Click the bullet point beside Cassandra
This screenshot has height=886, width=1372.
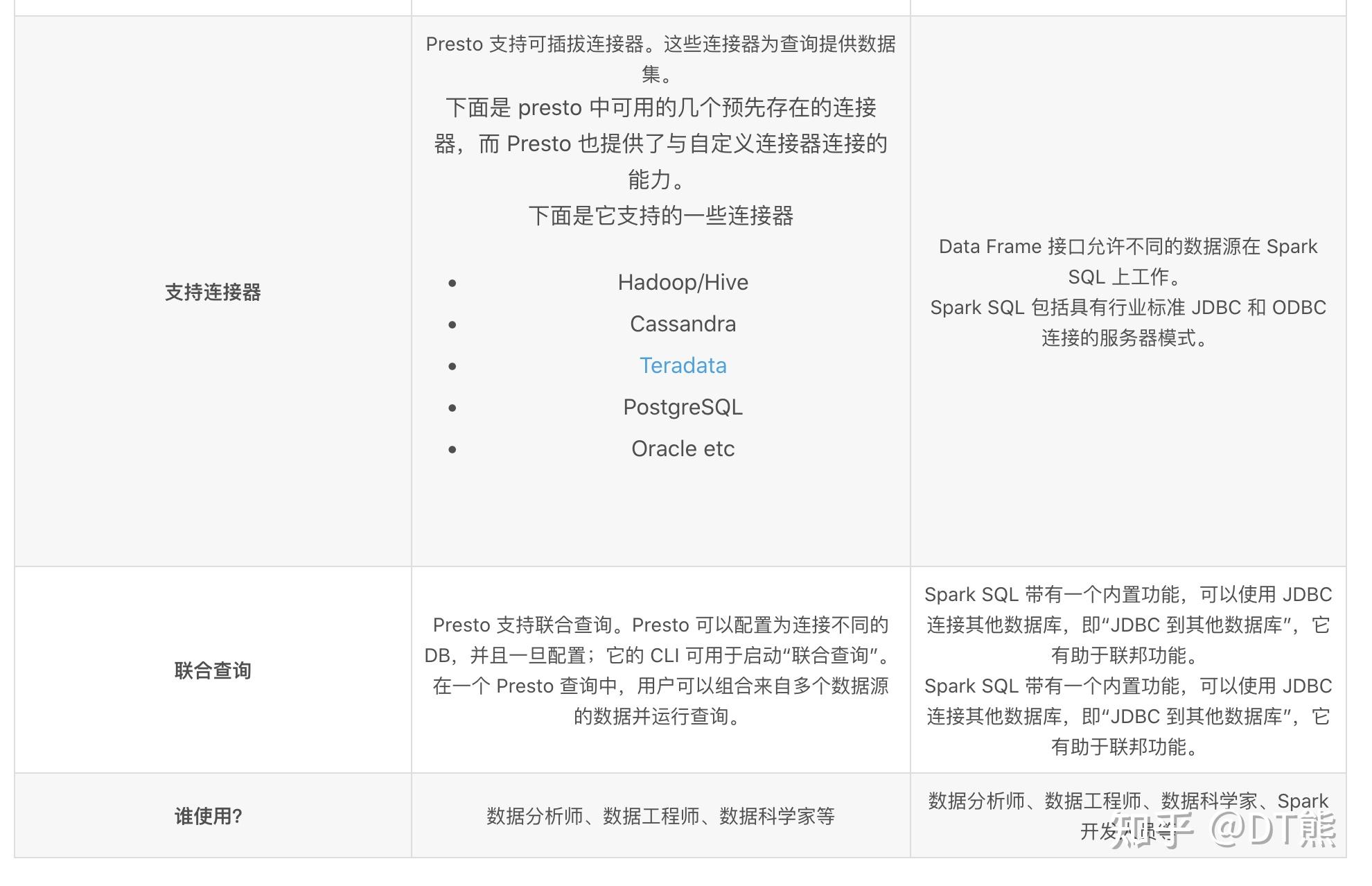click(452, 325)
